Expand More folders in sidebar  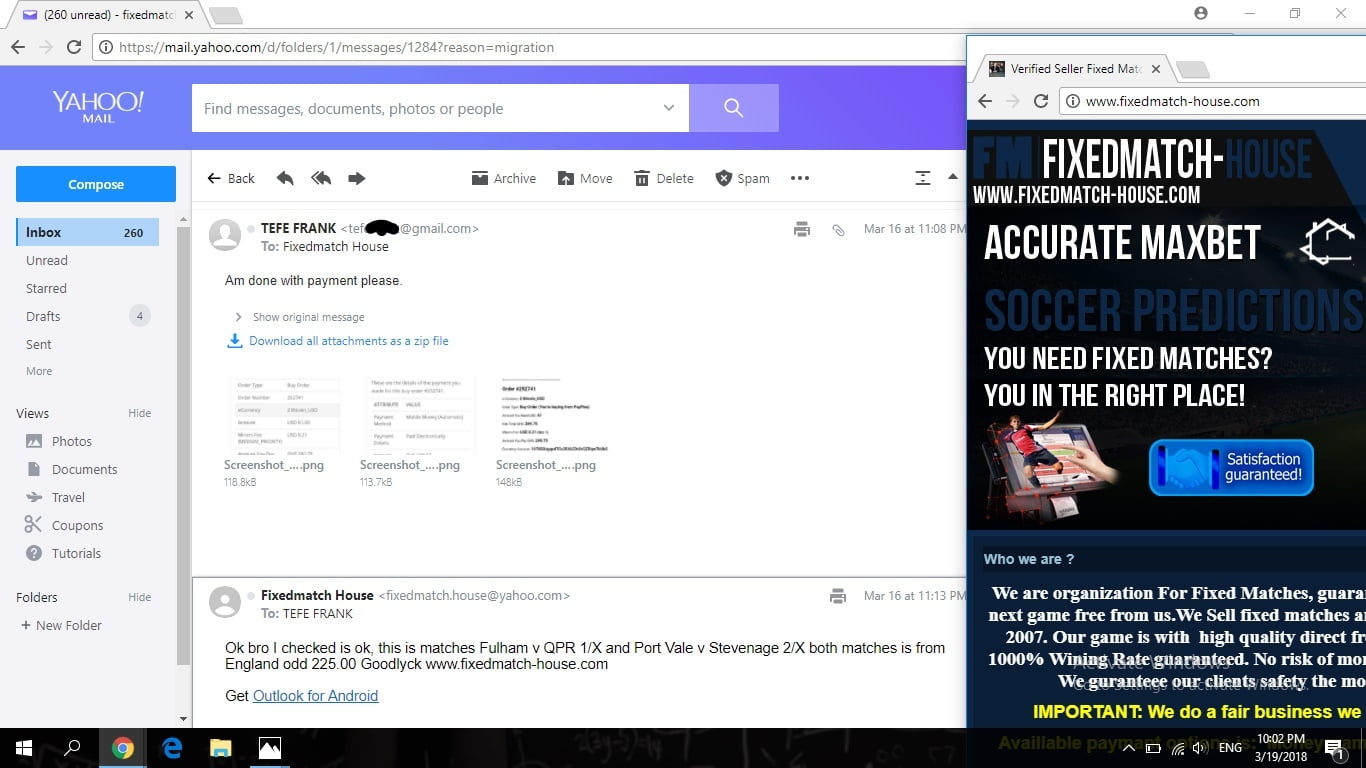(x=39, y=371)
